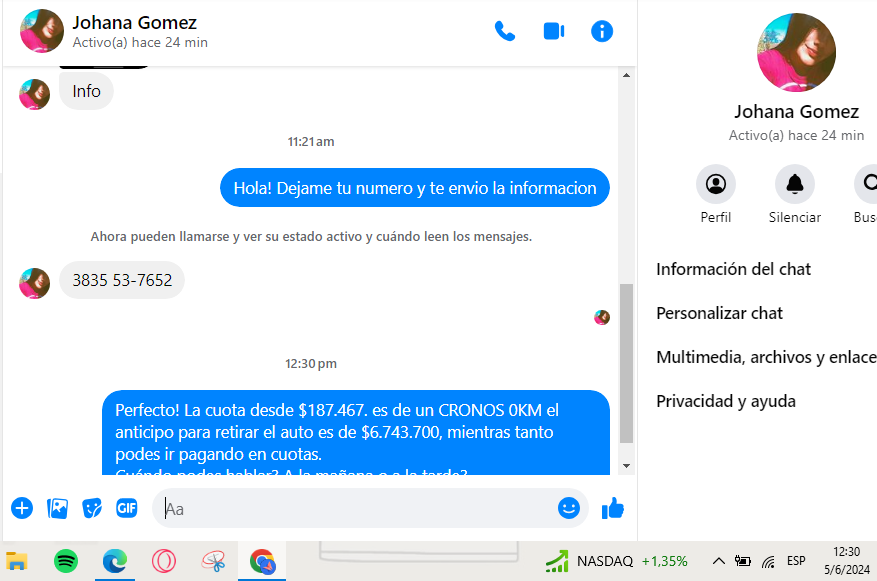
Task: Attach a photo file to message
Action: [58, 508]
